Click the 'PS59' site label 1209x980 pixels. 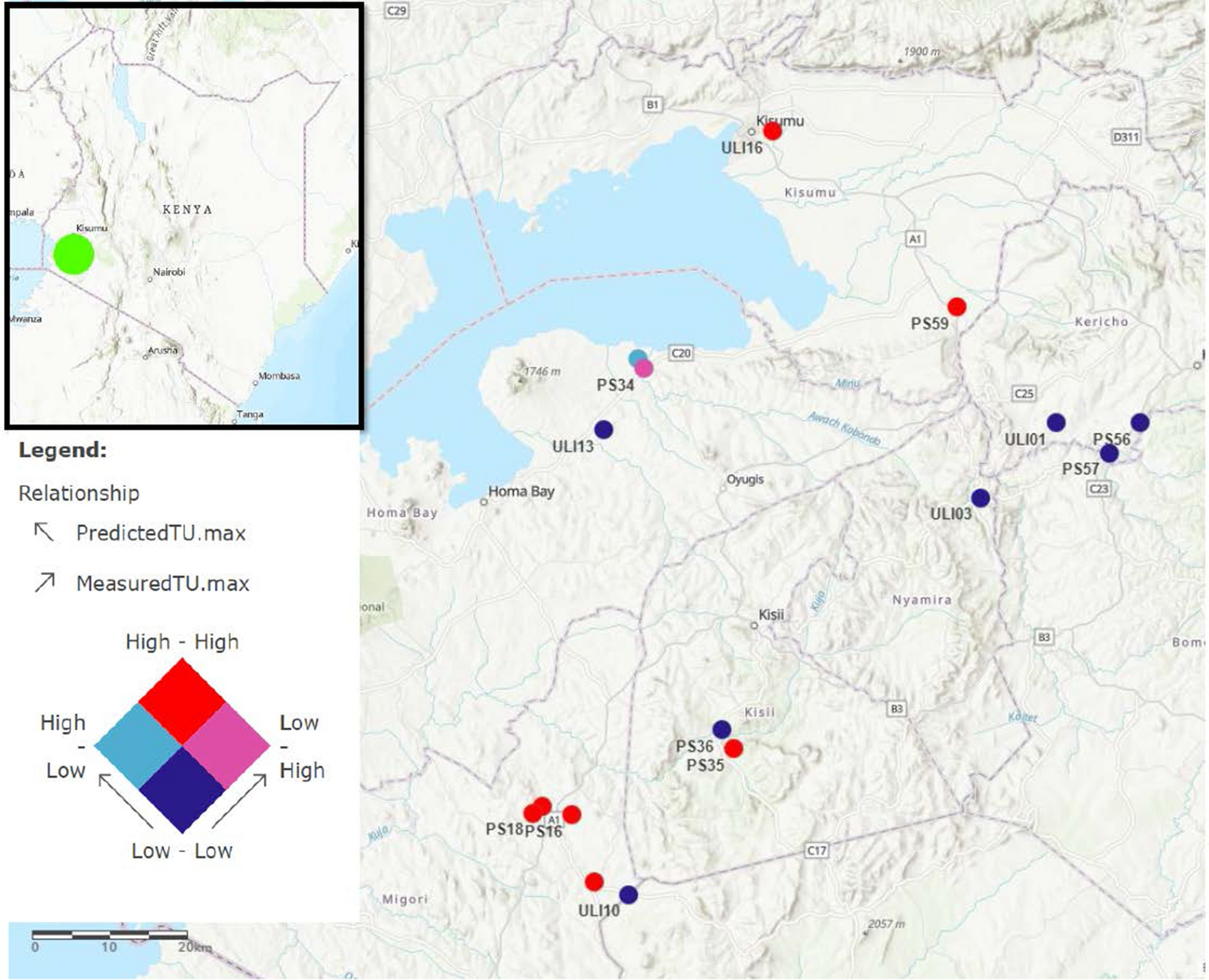point(930,323)
